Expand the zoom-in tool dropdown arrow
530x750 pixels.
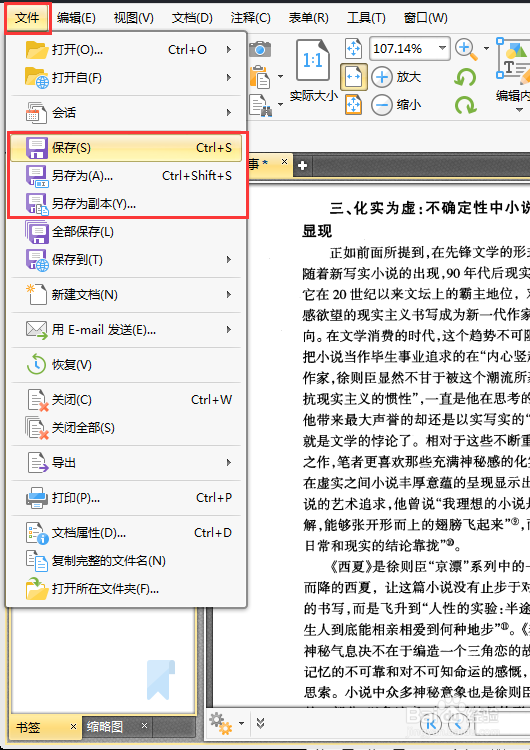486,48
